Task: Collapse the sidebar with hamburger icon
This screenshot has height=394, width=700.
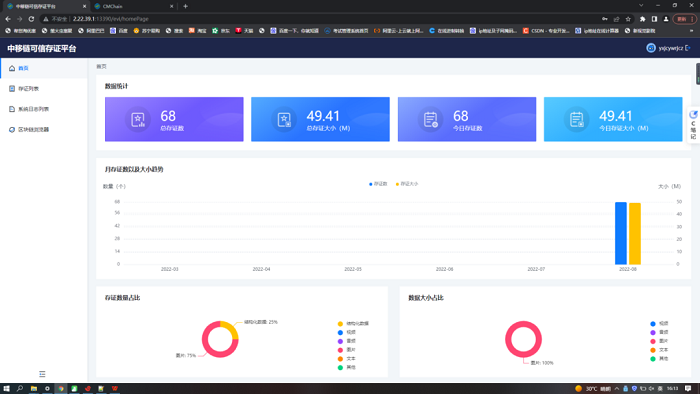Action: (42, 374)
